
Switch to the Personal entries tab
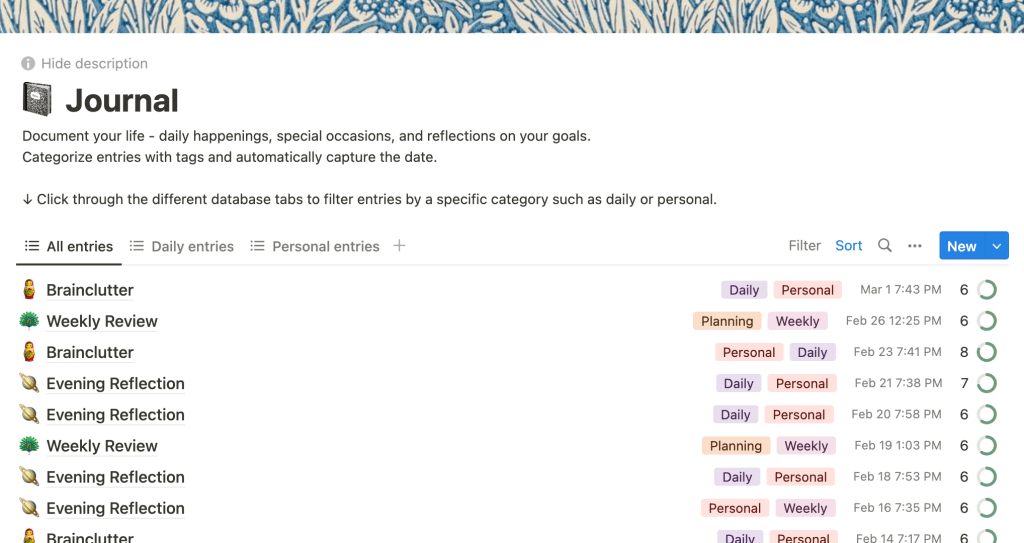click(x=315, y=247)
